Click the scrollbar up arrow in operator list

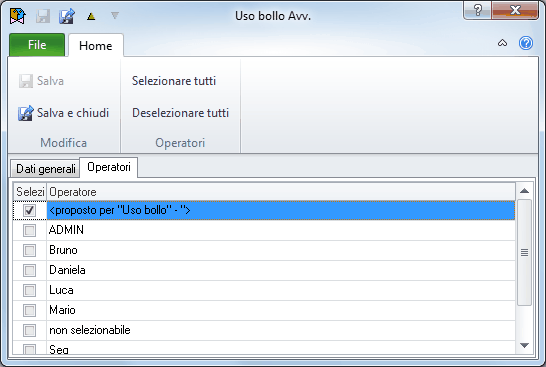524,191
